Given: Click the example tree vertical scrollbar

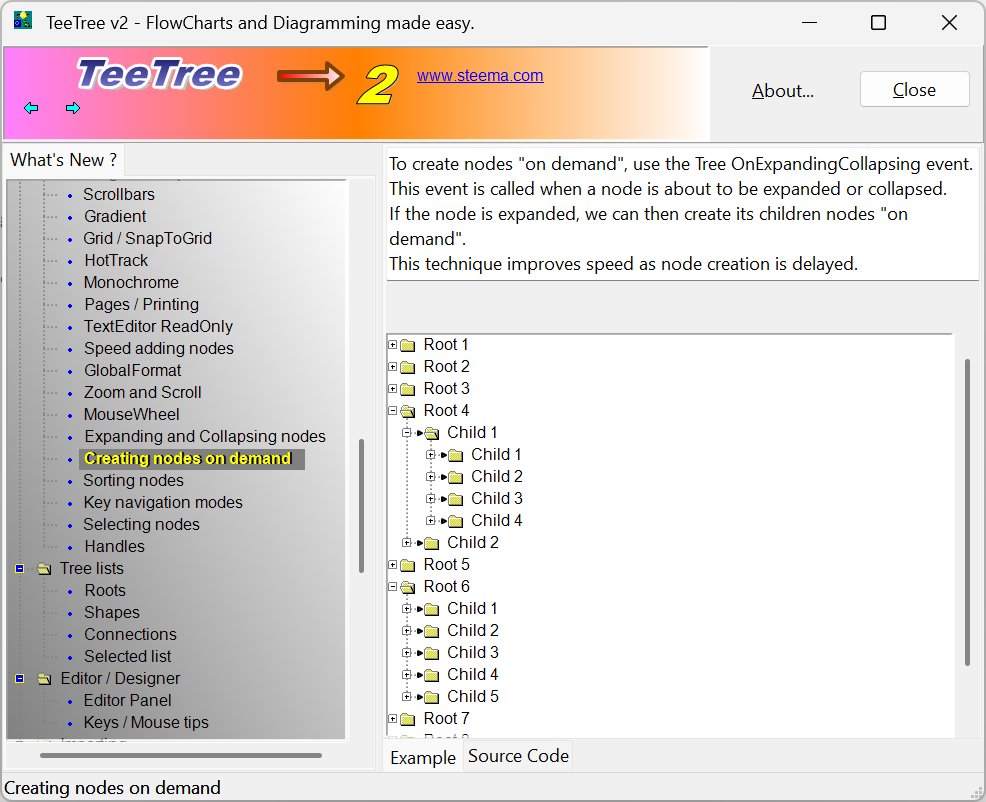Looking at the screenshot, I should pos(968,512).
